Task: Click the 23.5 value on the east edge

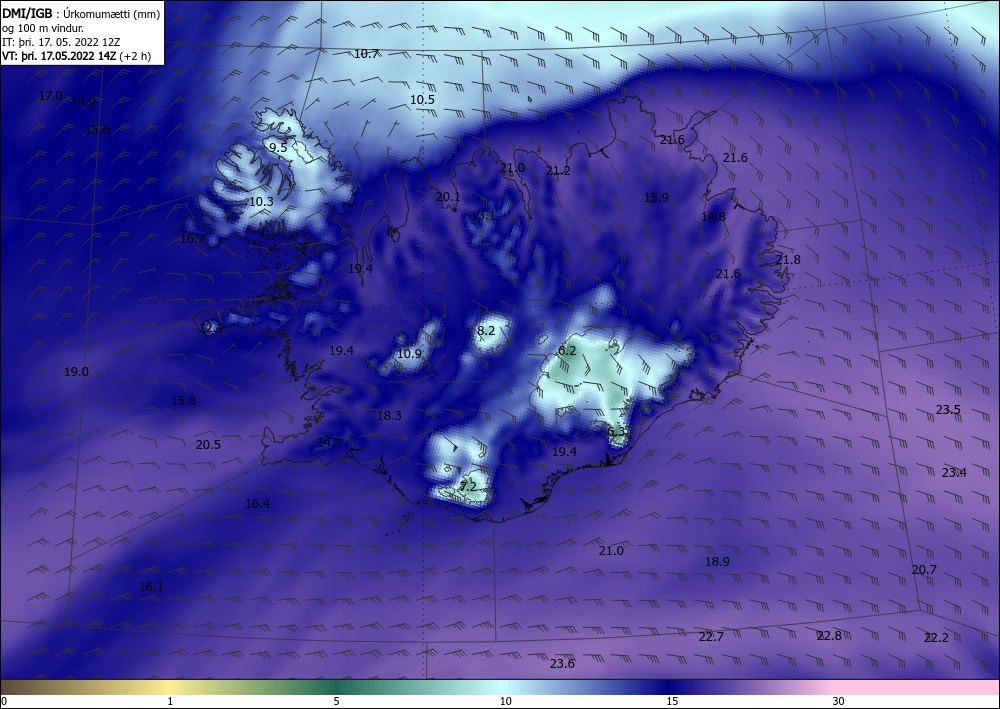Action: pyautogui.click(x=948, y=410)
